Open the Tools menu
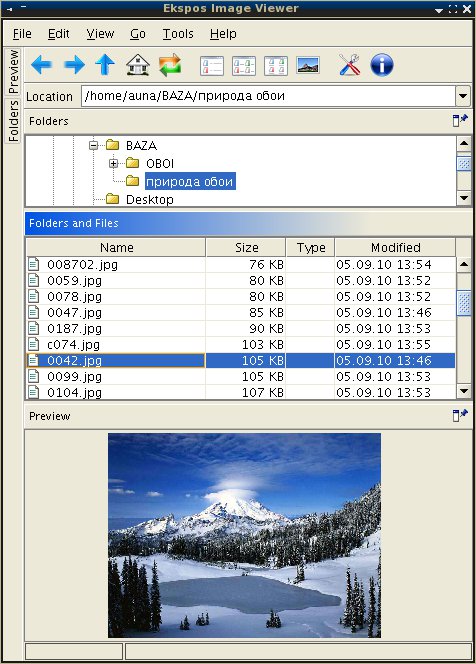The height and width of the screenshot is (664, 476). 178,34
